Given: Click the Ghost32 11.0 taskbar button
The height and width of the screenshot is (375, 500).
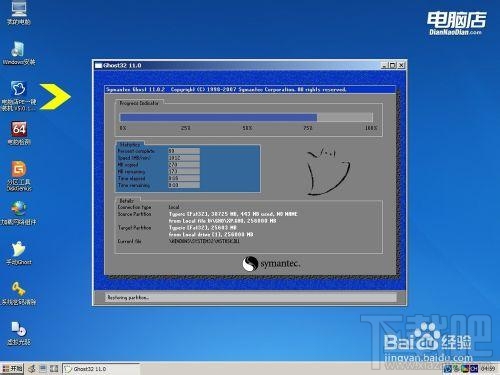Looking at the screenshot, I should 101,369.
